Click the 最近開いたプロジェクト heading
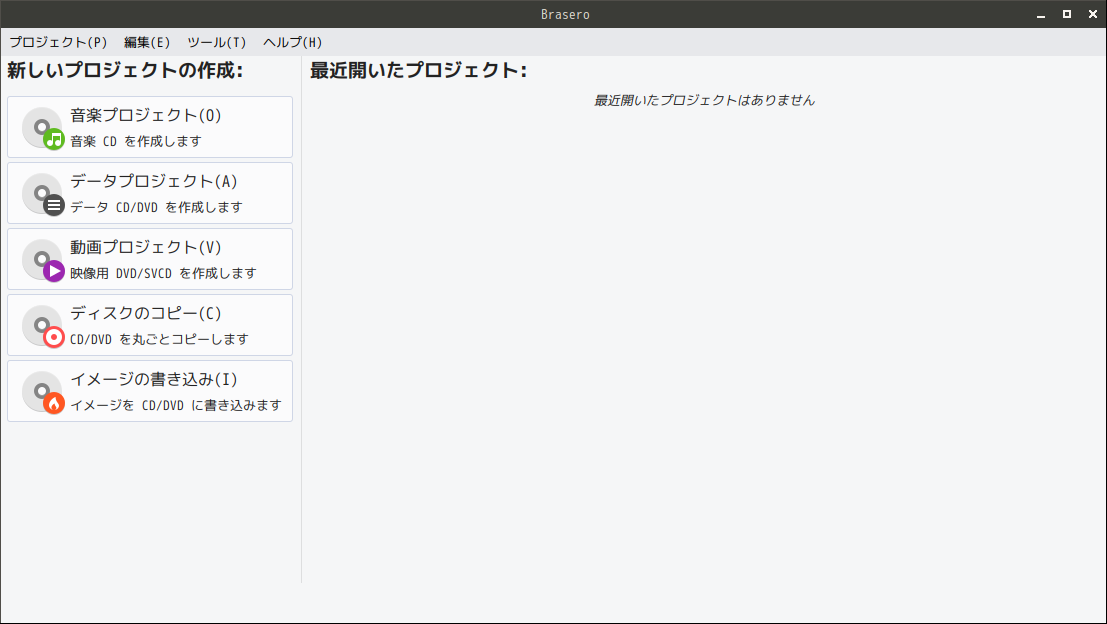Image resolution: width=1107 pixels, height=624 pixels. click(418, 70)
